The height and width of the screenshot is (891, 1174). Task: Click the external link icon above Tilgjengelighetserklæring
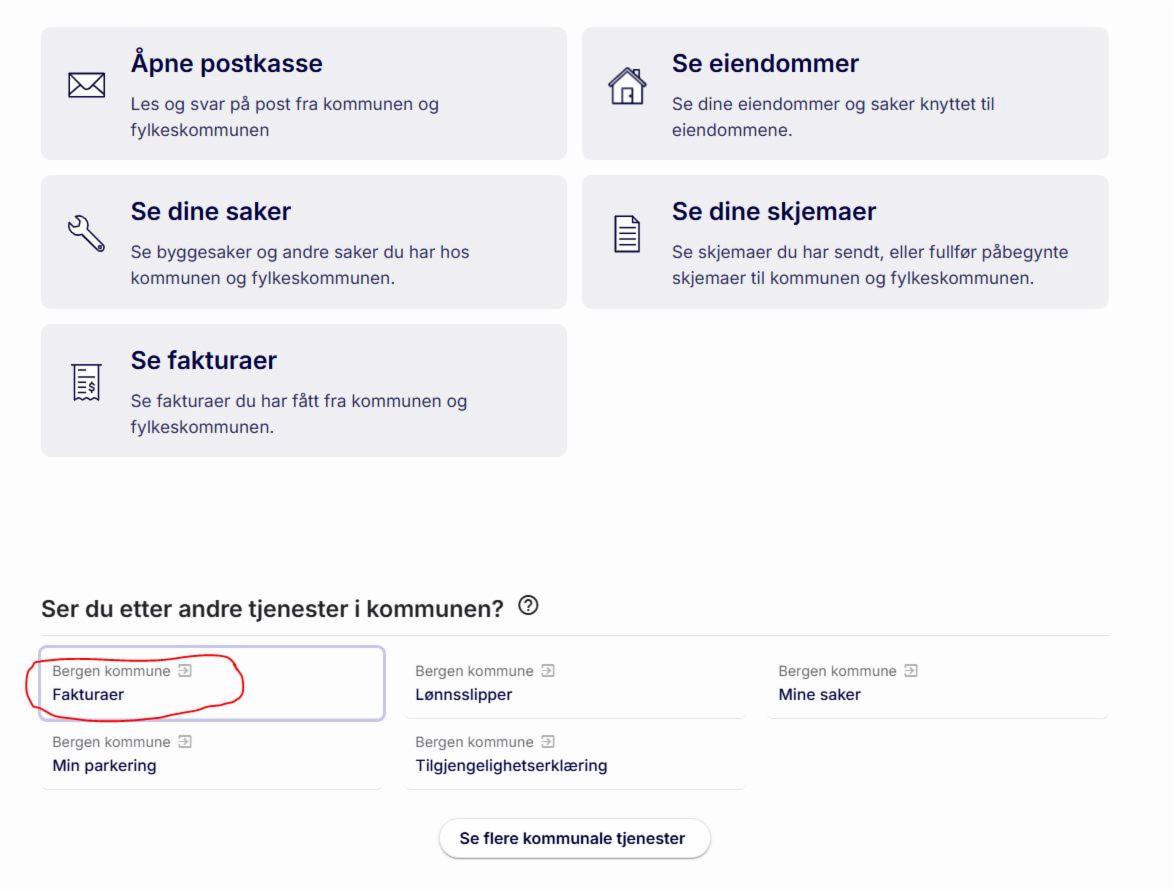coord(548,742)
